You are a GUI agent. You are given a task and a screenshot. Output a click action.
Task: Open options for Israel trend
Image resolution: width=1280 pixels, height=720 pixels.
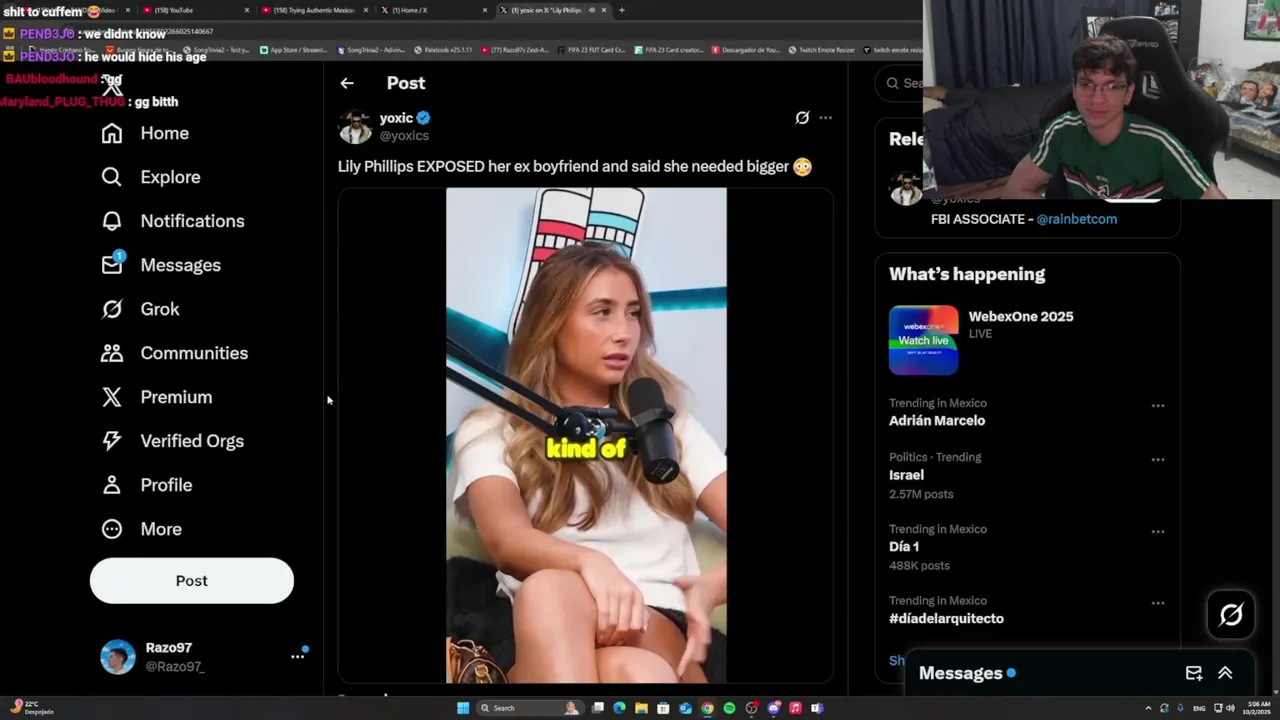click(x=1158, y=459)
